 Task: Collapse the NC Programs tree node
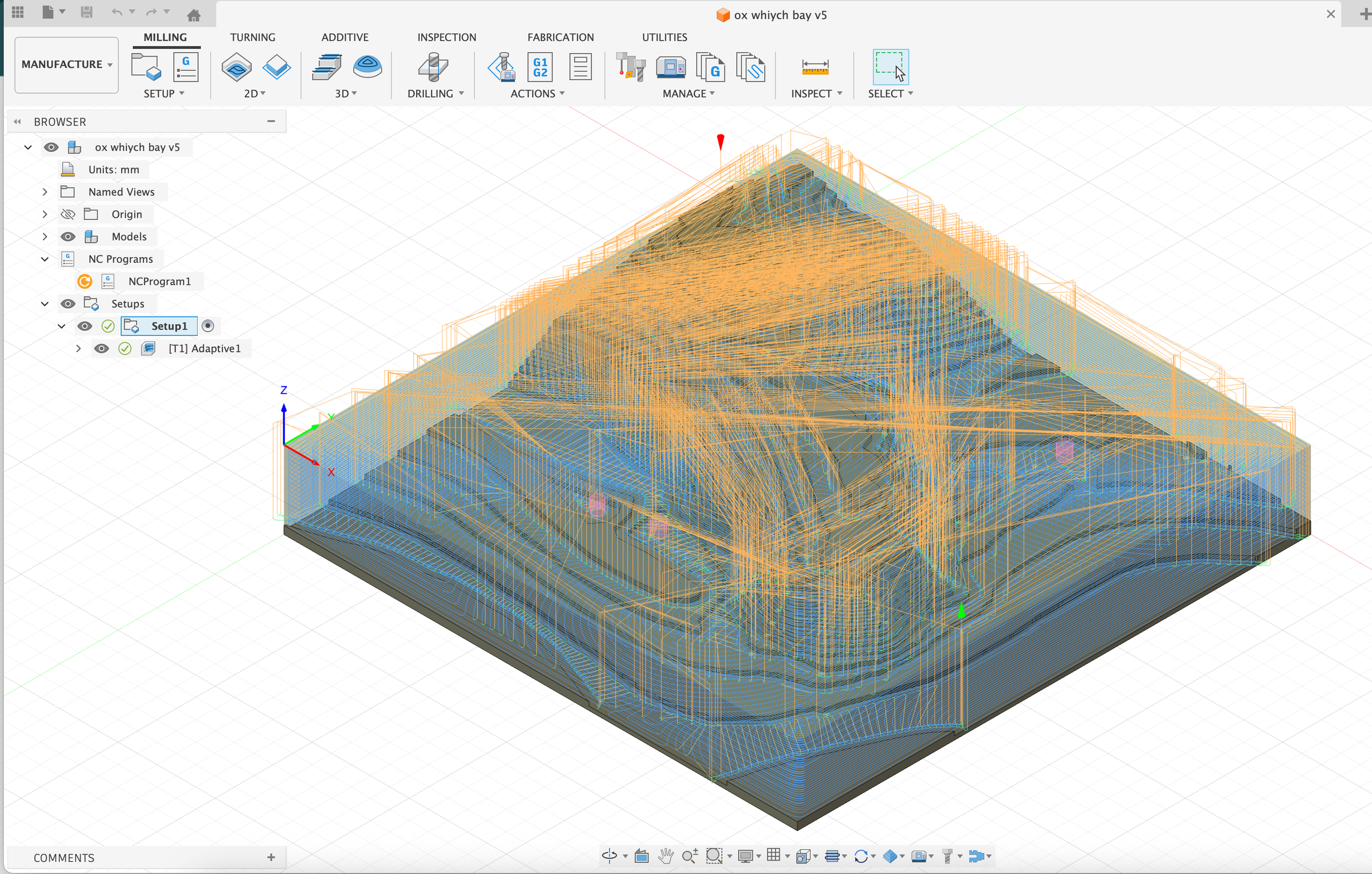pos(44,259)
